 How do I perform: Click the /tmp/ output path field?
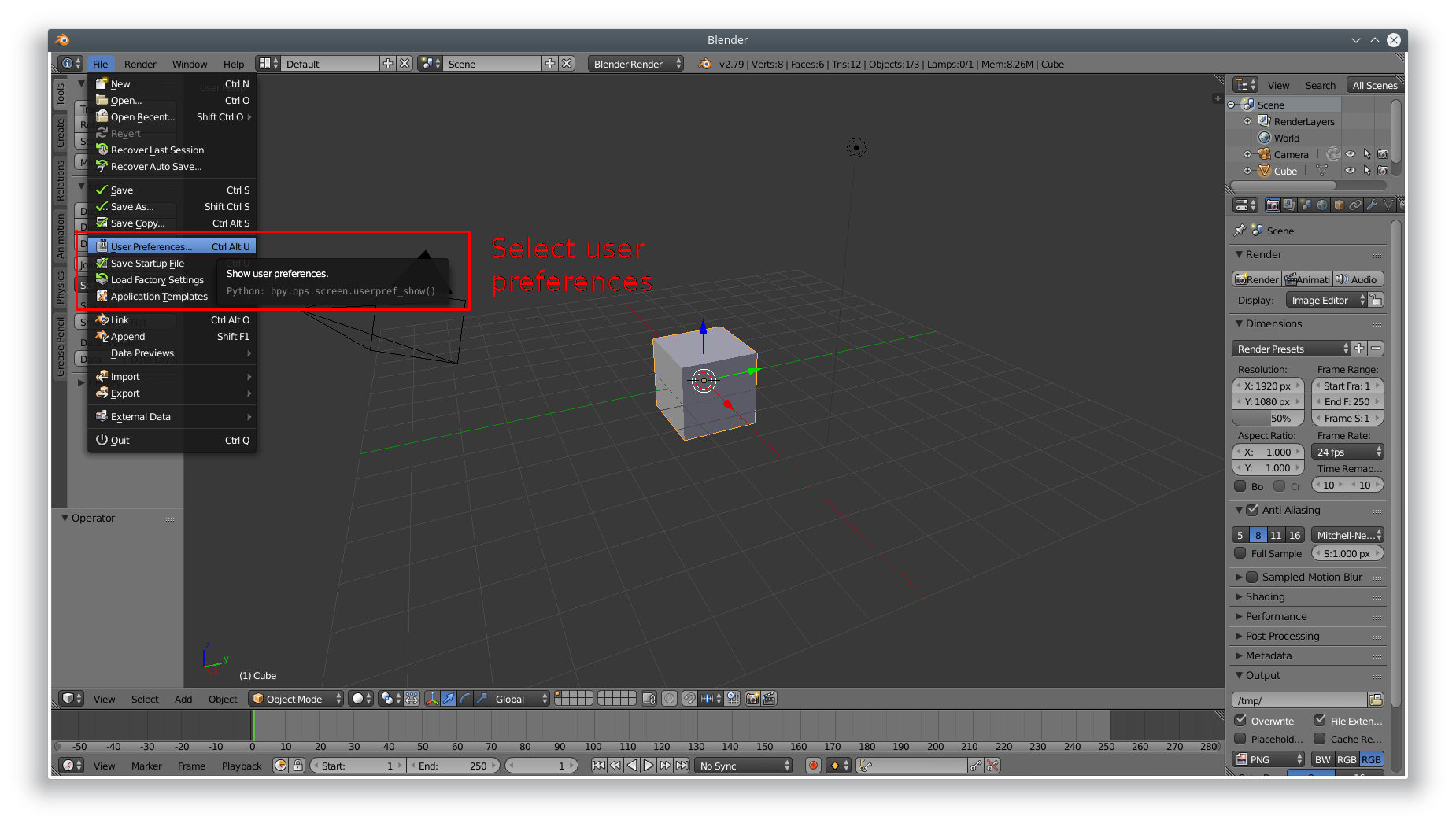pyautogui.click(x=1299, y=700)
